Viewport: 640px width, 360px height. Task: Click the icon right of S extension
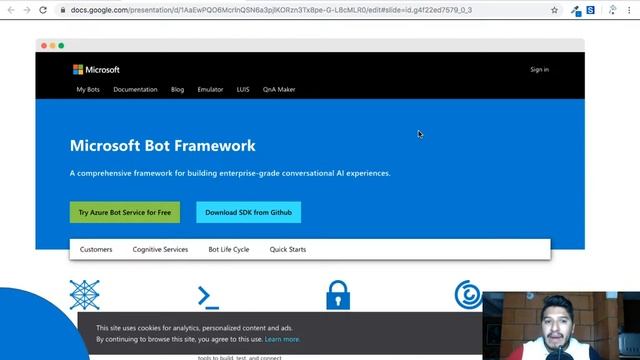coord(612,10)
